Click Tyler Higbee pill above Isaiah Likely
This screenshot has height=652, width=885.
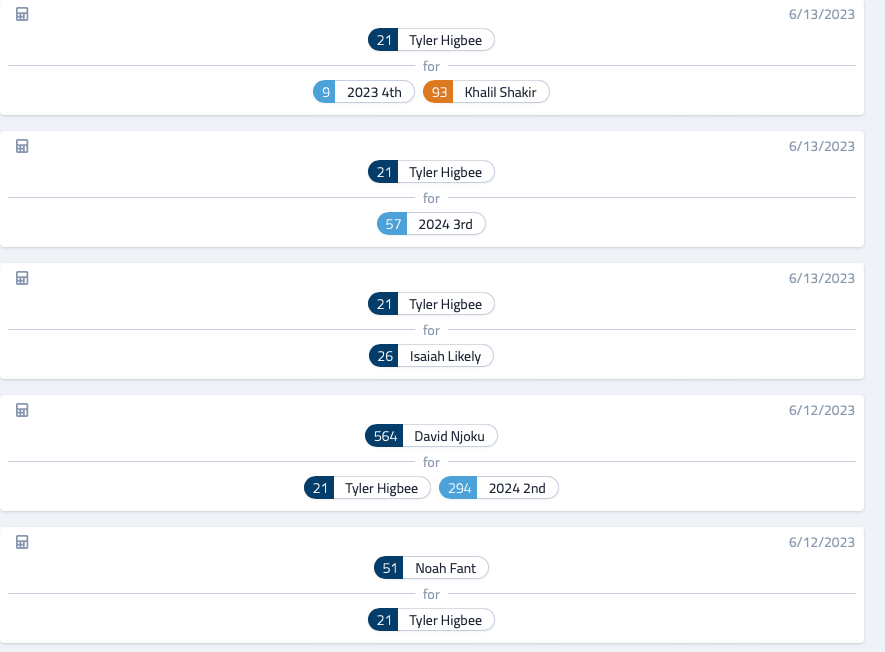pyautogui.click(x=431, y=304)
